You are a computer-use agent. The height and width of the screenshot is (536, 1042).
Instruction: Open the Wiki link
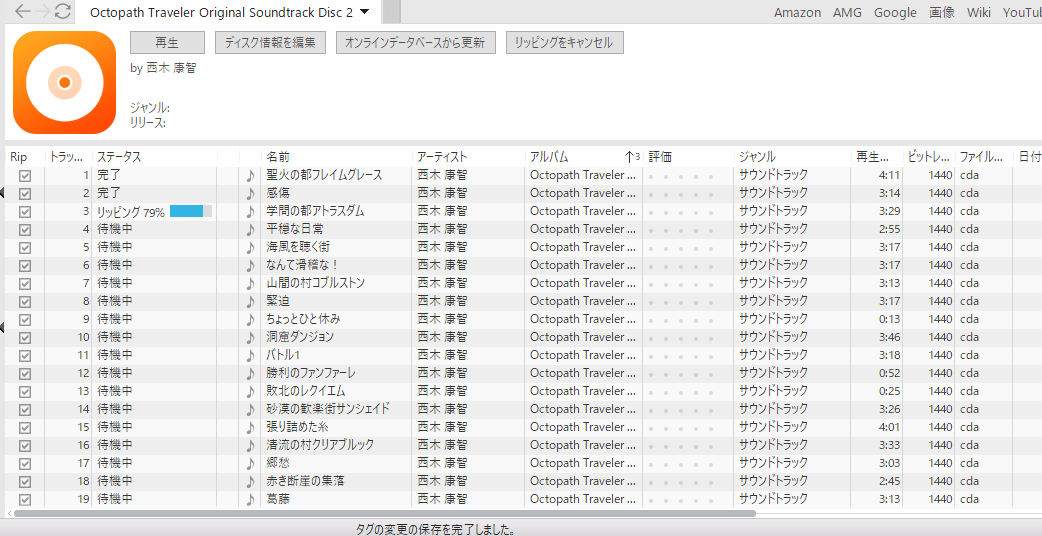(979, 13)
